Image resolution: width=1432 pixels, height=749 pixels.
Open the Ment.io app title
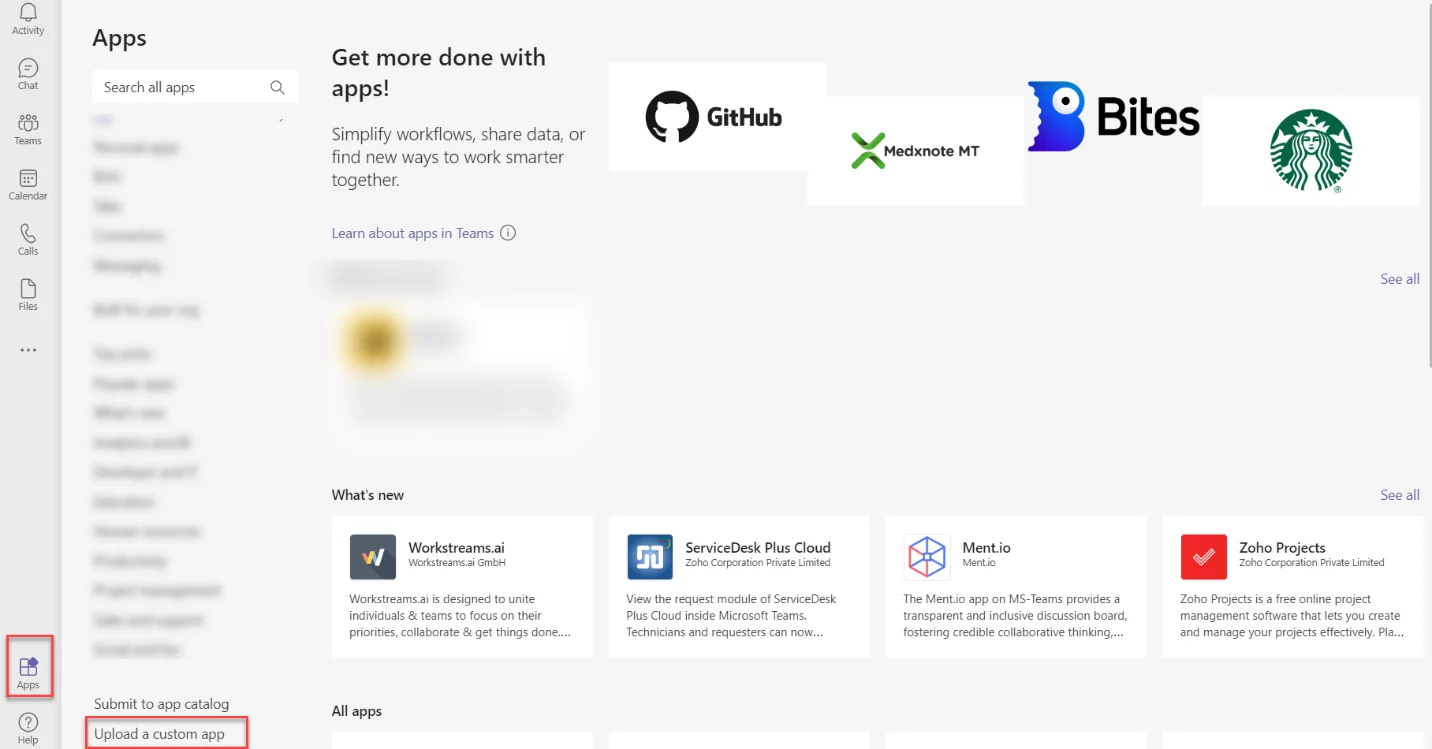tap(986, 547)
